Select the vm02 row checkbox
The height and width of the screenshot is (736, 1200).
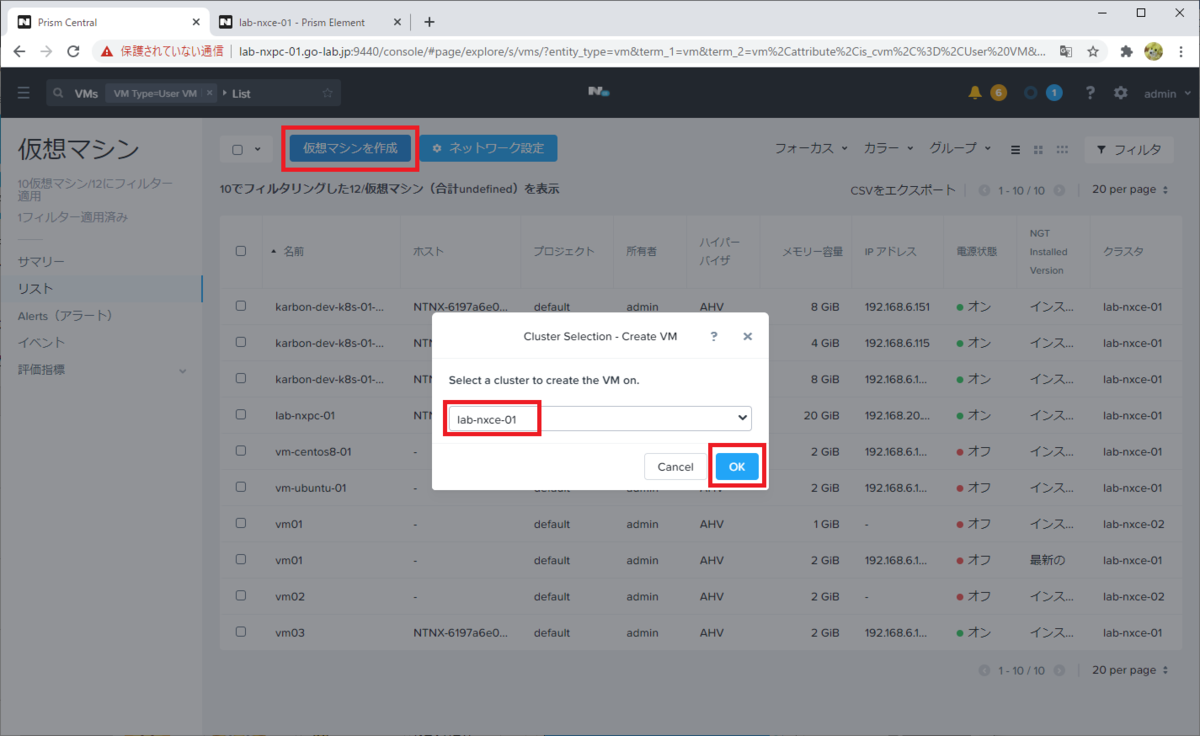(x=241, y=596)
